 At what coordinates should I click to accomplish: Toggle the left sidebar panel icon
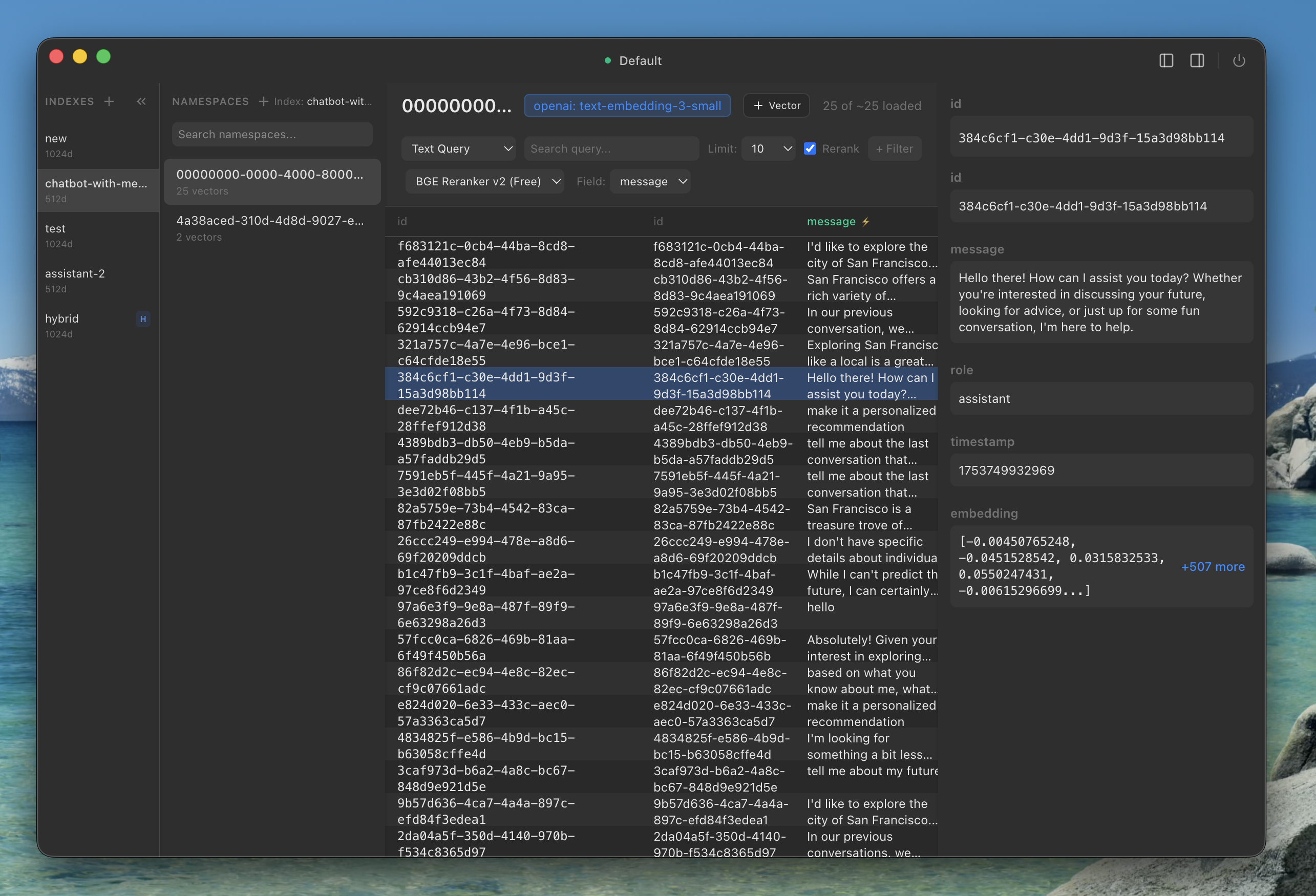pos(1166,60)
